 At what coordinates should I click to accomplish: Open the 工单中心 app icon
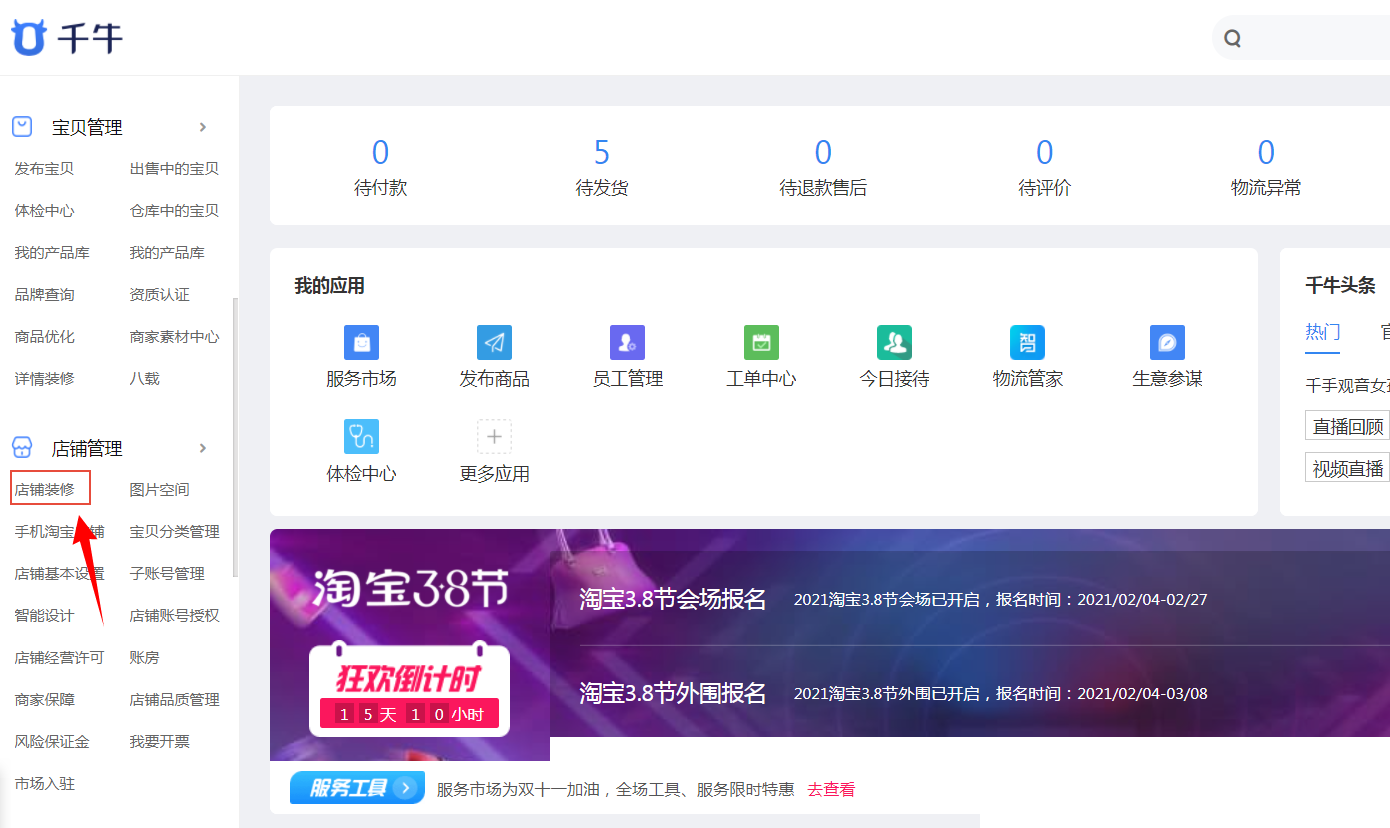[761, 342]
